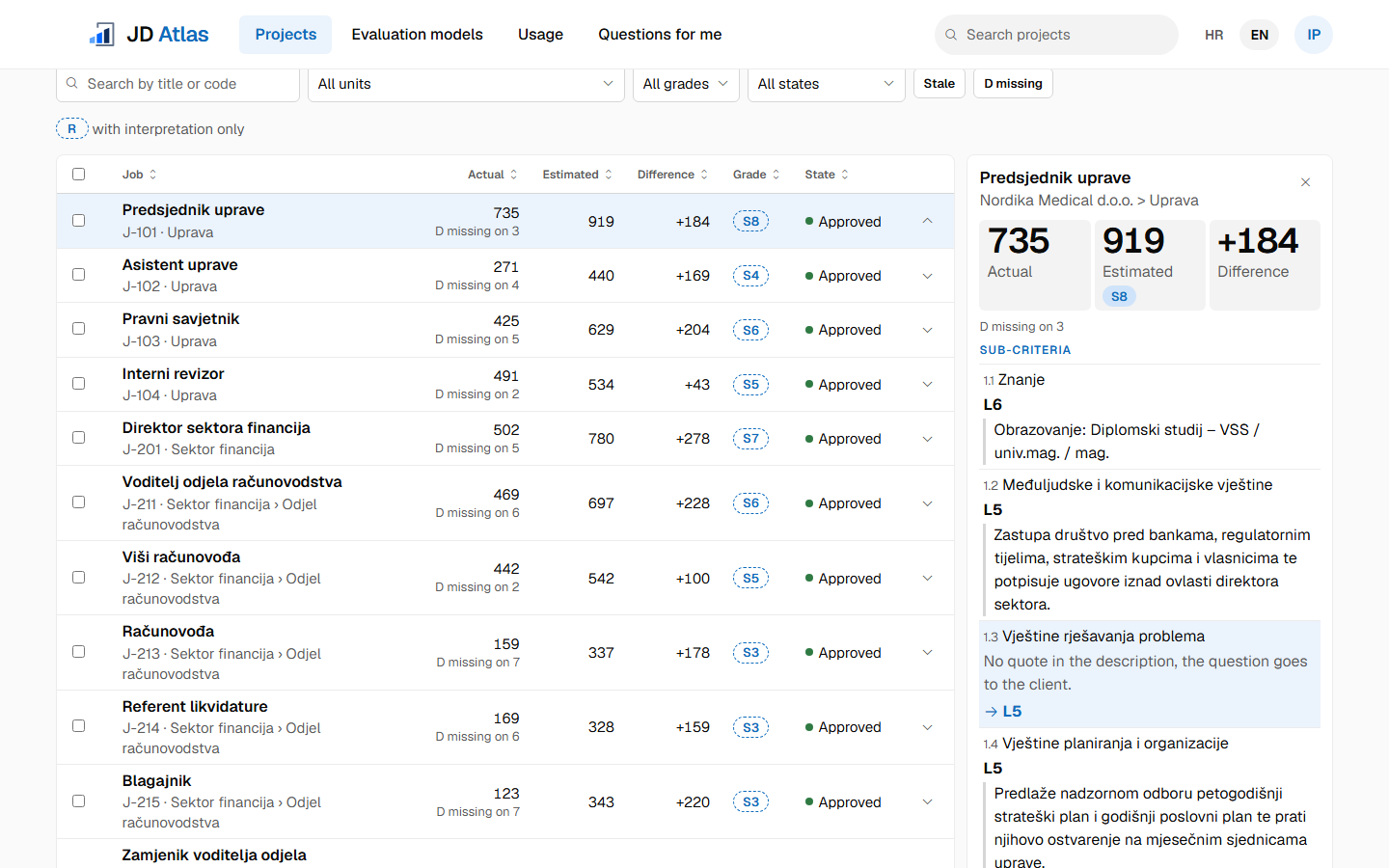1389x868 pixels.
Task: Switch language to EN
Action: coord(1260,35)
